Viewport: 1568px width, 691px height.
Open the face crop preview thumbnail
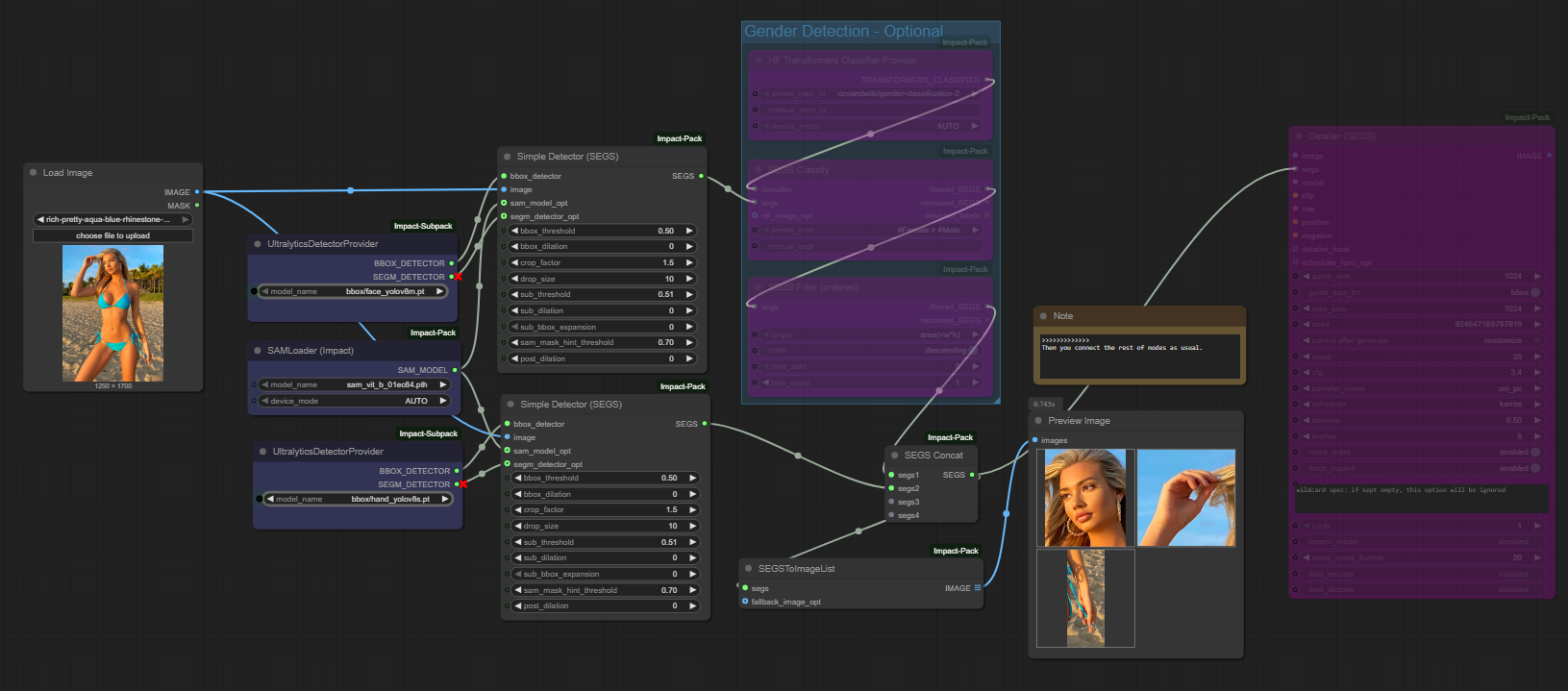pyautogui.click(x=1085, y=498)
